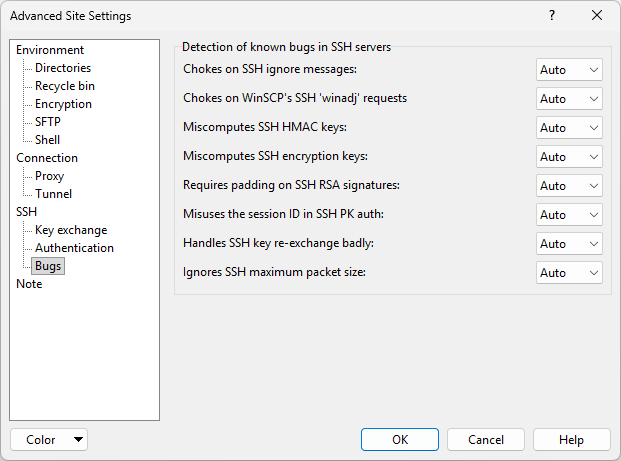Select the Tunnel tree item
The height and width of the screenshot is (461, 621).
(x=53, y=194)
